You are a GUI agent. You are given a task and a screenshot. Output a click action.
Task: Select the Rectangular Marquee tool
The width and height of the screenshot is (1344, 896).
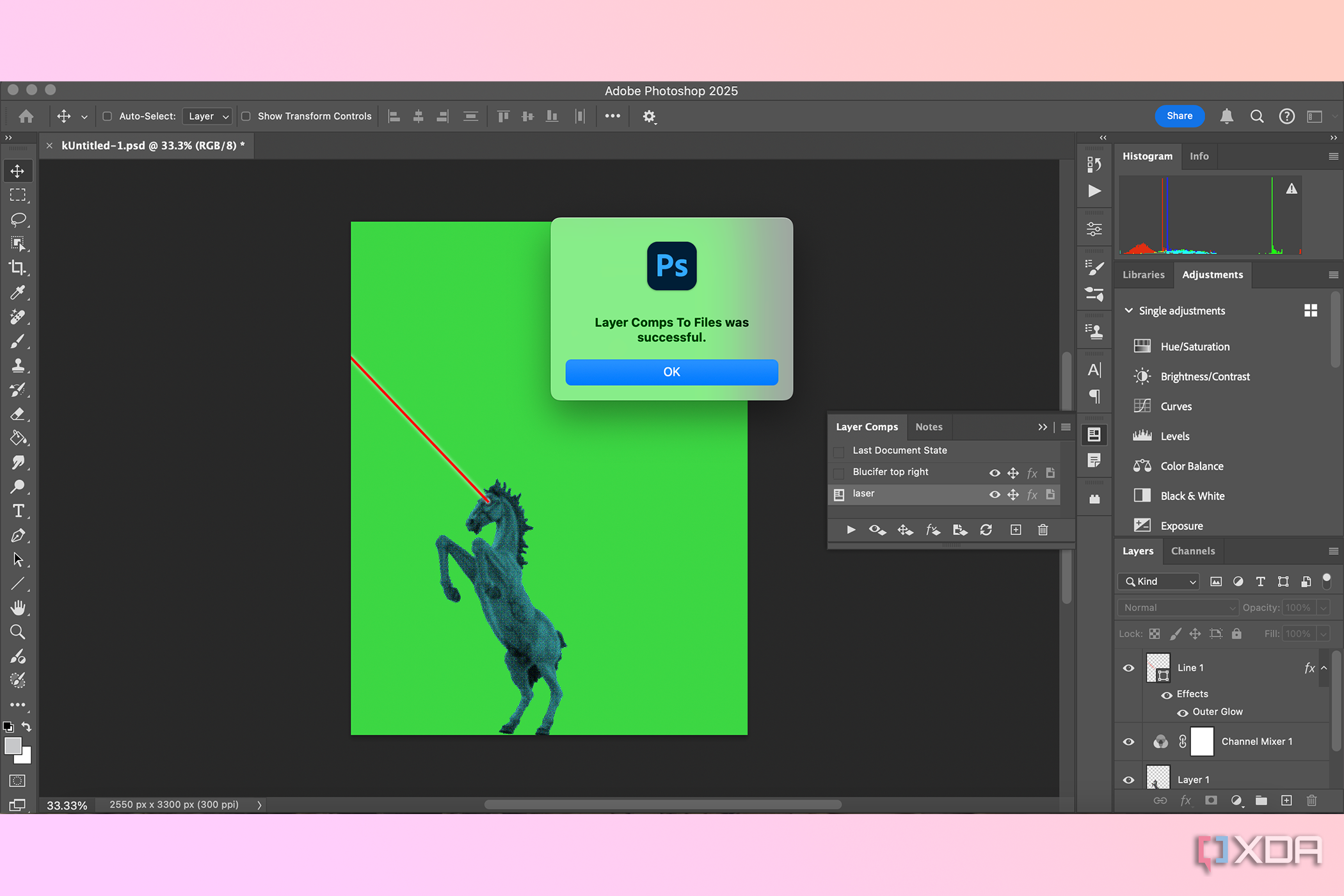(18, 195)
